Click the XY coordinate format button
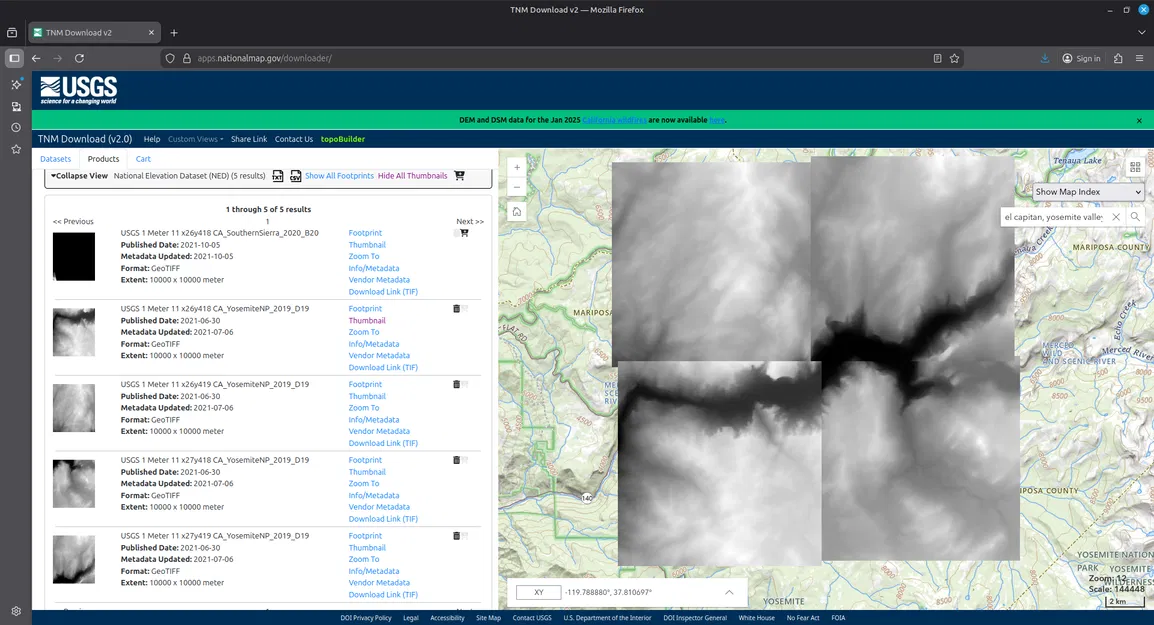The width and height of the screenshot is (1154, 625). tap(538, 592)
